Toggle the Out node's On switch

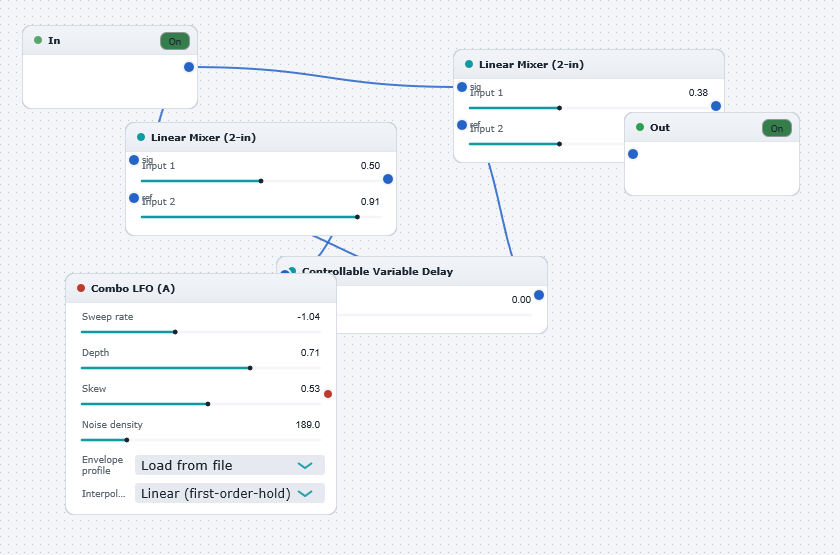tap(776, 128)
